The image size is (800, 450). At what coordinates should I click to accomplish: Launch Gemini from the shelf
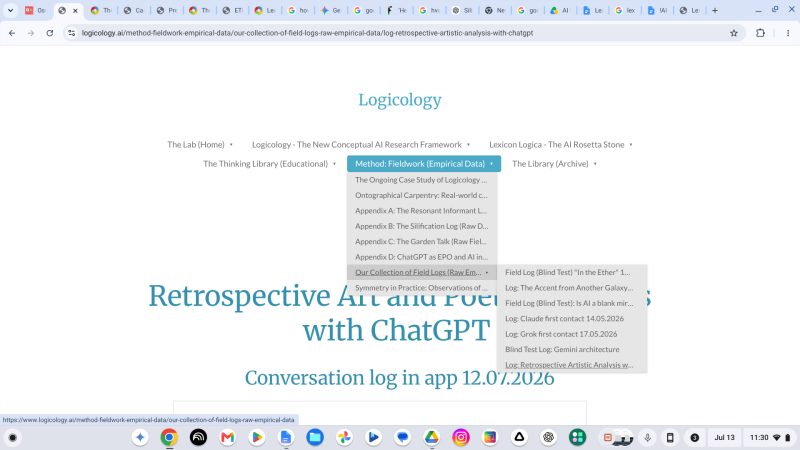point(140,437)
